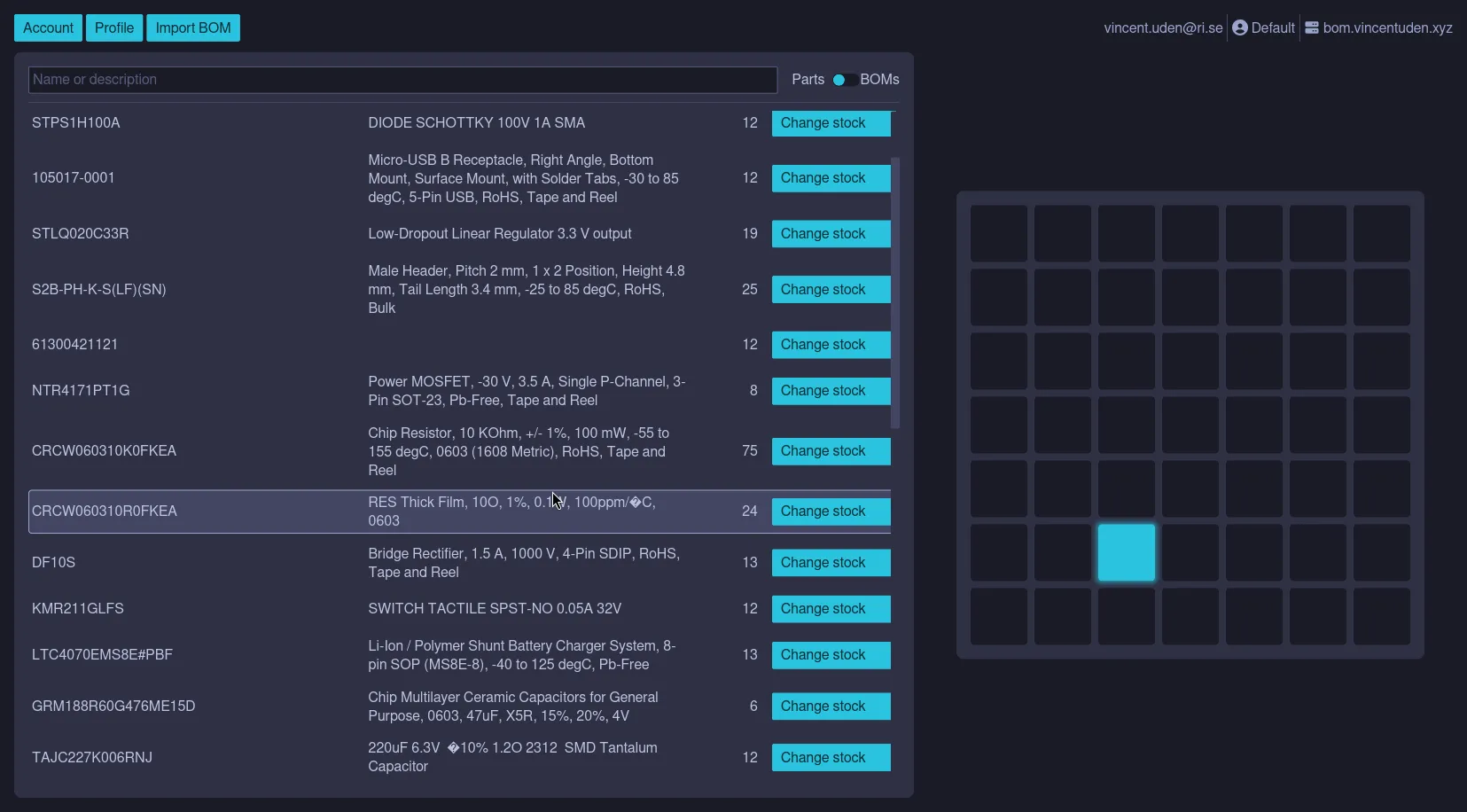Click the bom.vincentuden.xyz server link

pos(1387,27)
